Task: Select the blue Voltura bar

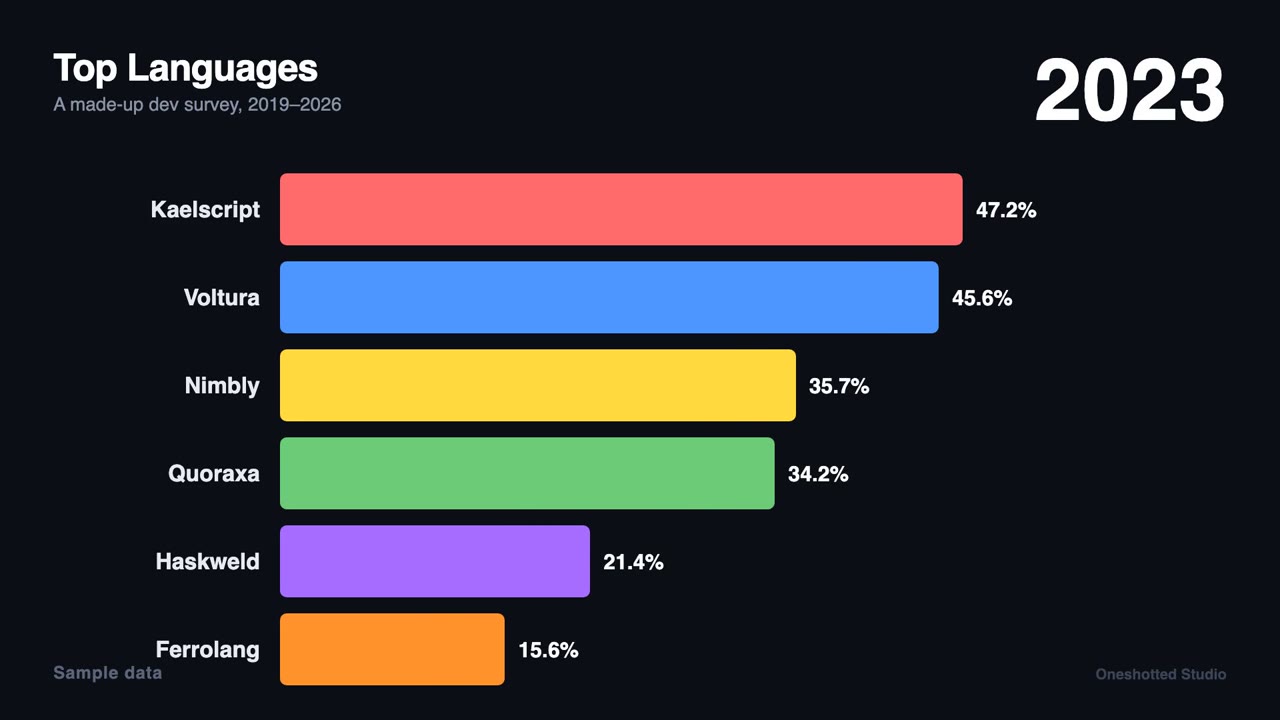Action: point(609,297)
